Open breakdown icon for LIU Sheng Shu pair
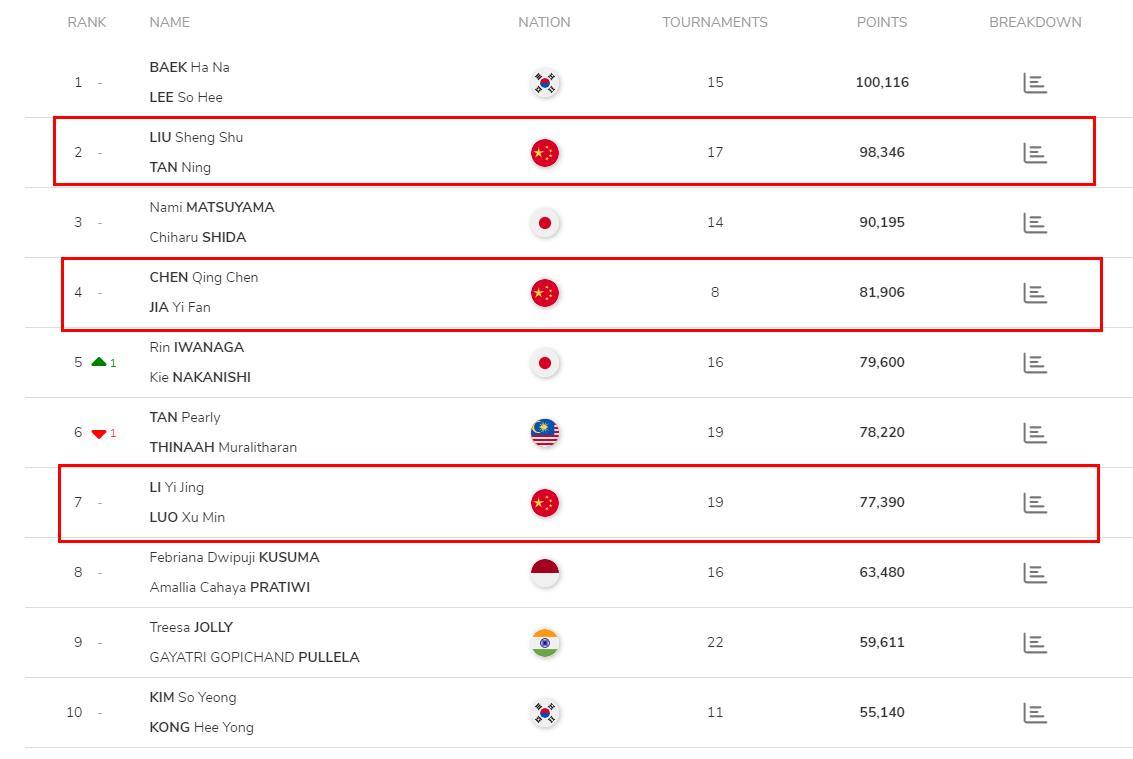This screenshot has height=759, width=1133. click(1035, 153)
